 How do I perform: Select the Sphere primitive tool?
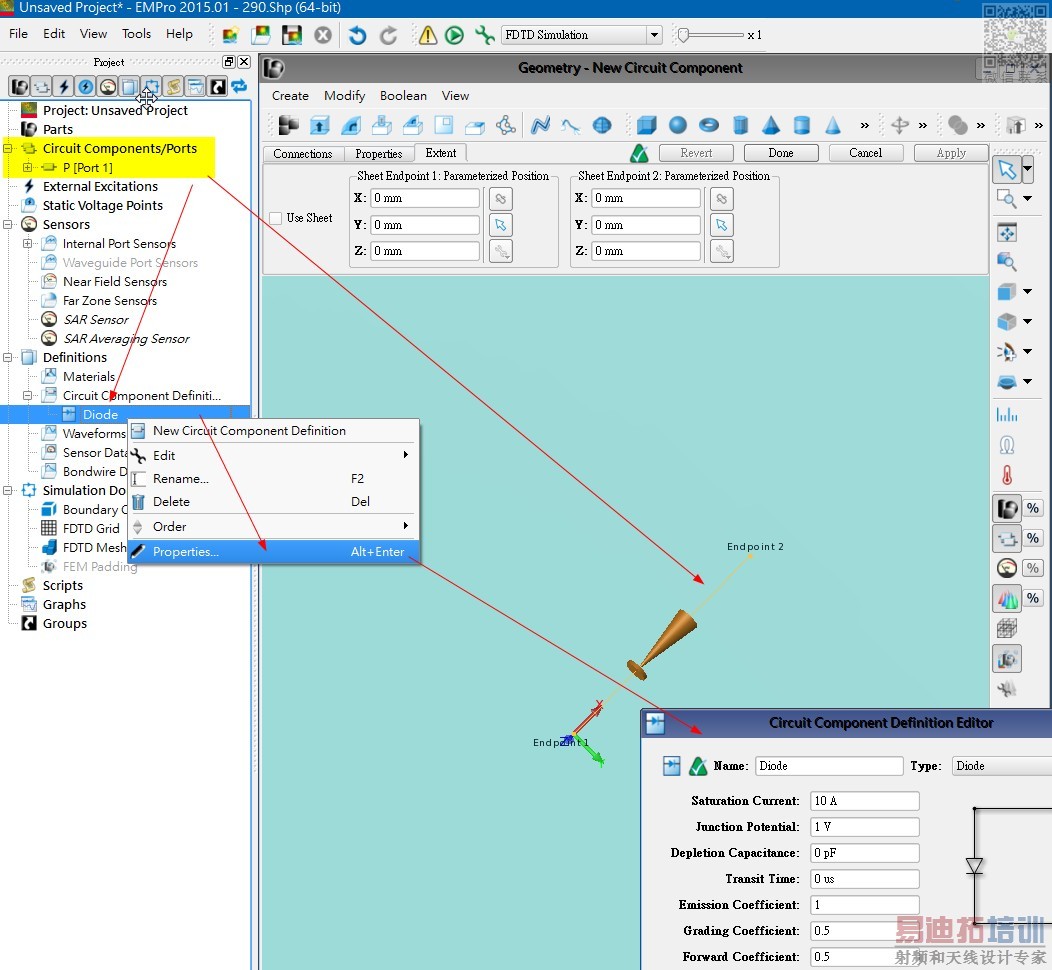tap(678, 125)
